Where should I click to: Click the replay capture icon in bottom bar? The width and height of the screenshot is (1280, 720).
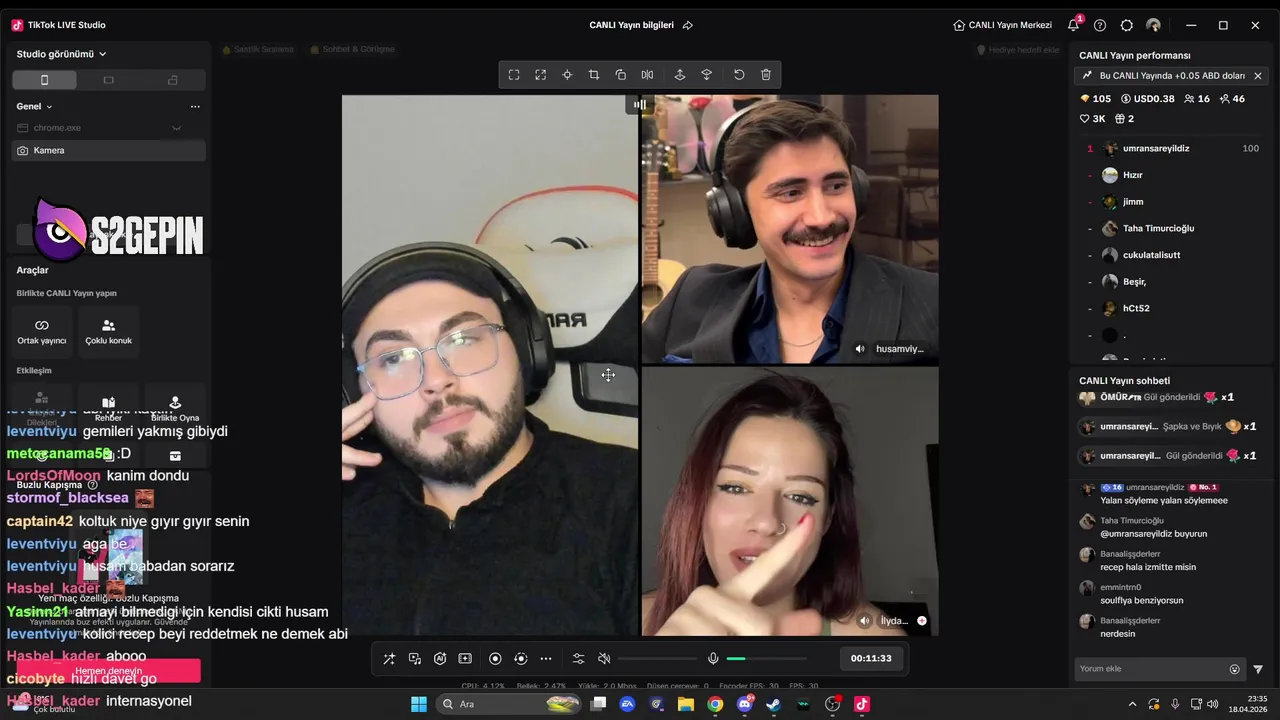click(x=520, y=658)
